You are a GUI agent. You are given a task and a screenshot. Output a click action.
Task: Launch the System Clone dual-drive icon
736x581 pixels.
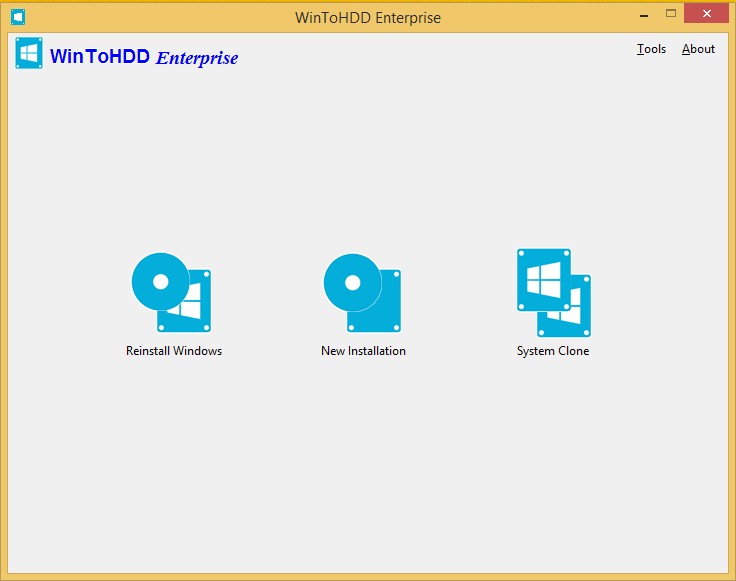(x=553, y=293)
